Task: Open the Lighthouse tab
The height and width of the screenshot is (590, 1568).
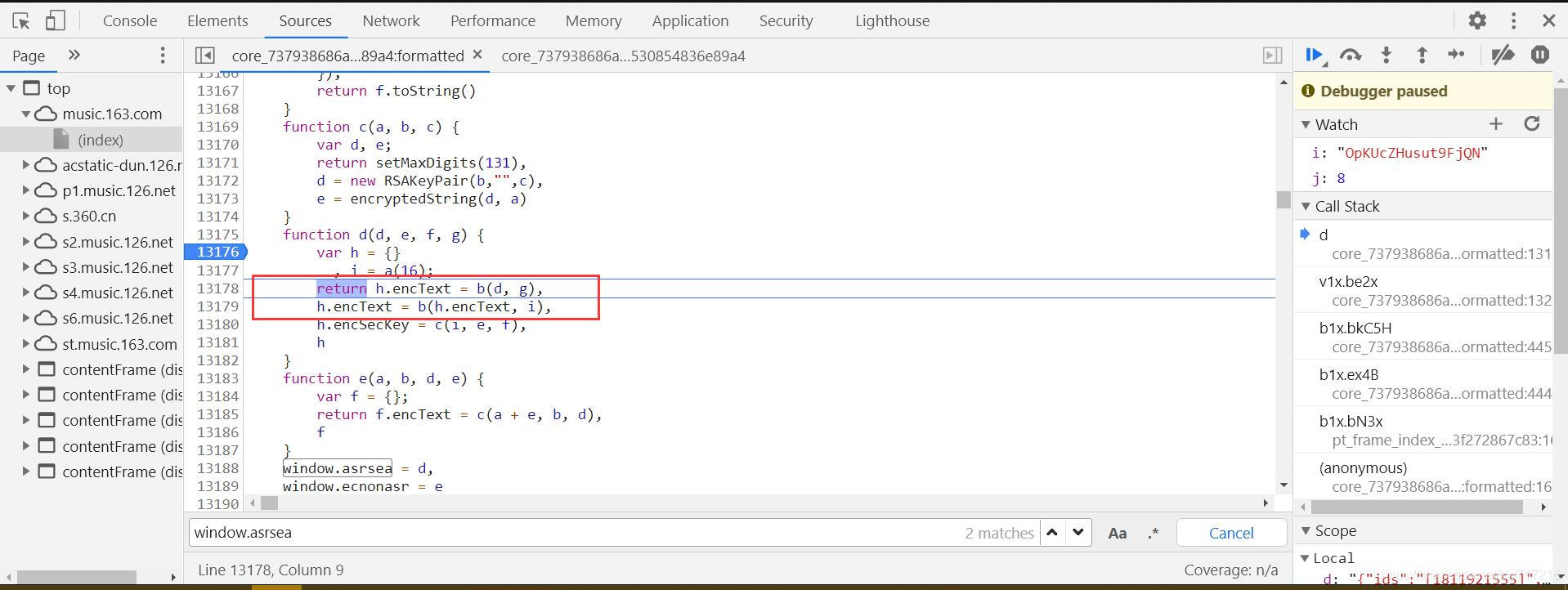Action: (892, 20)
